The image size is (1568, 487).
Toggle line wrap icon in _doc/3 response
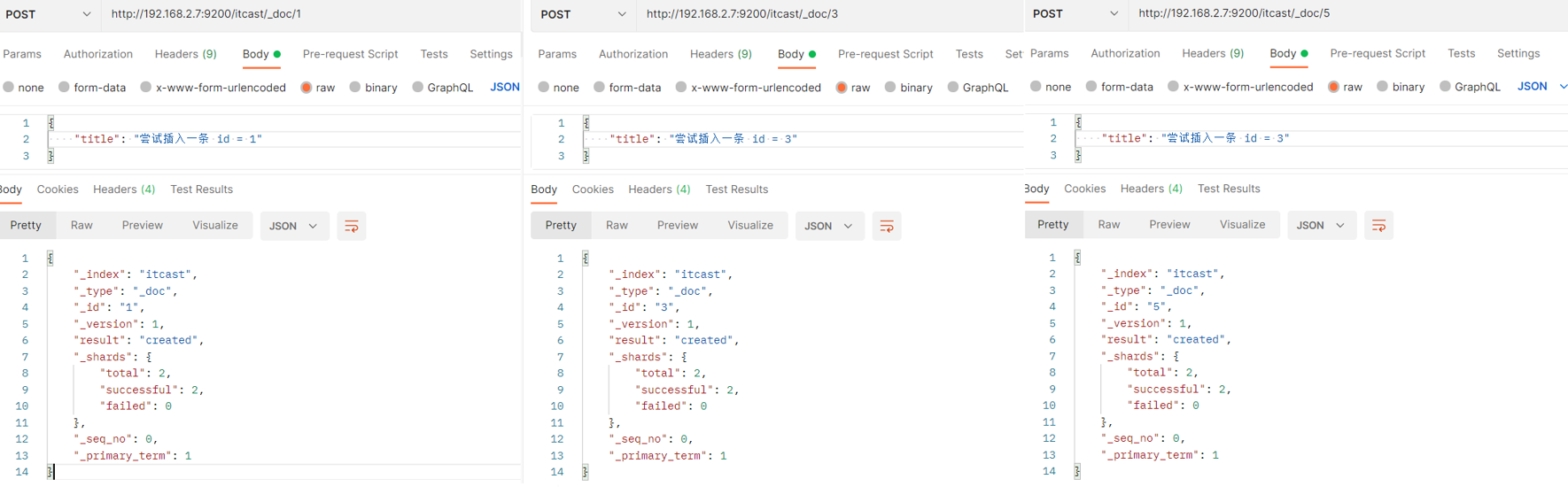pos(887,227)
